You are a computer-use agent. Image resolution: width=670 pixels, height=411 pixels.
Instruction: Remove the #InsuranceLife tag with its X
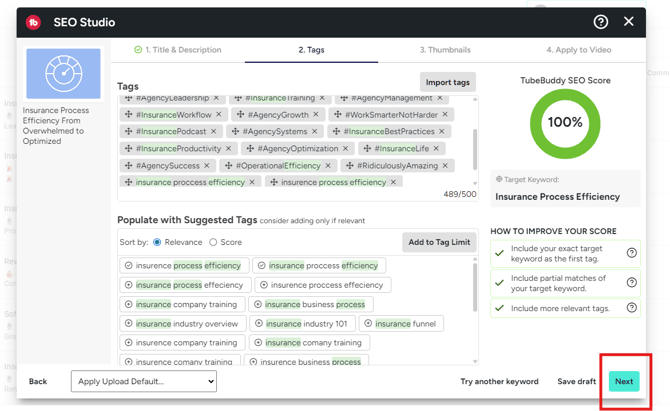click(437, 149)
